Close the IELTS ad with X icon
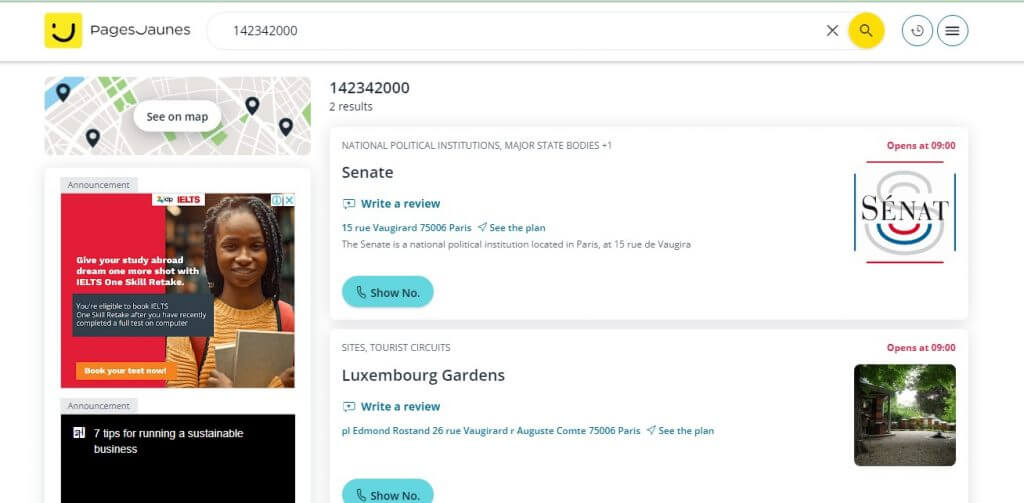The height and width of the screenshot is (503, 1024). point(289,200)
